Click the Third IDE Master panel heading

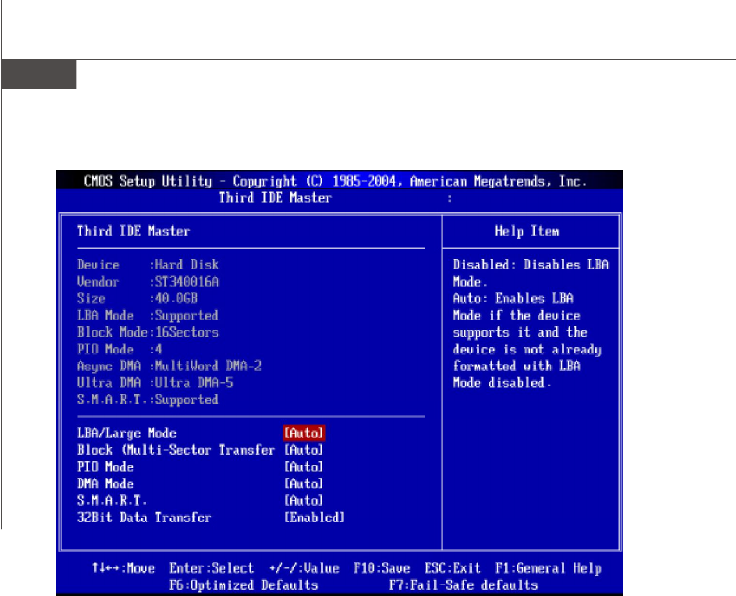(133, 231)
